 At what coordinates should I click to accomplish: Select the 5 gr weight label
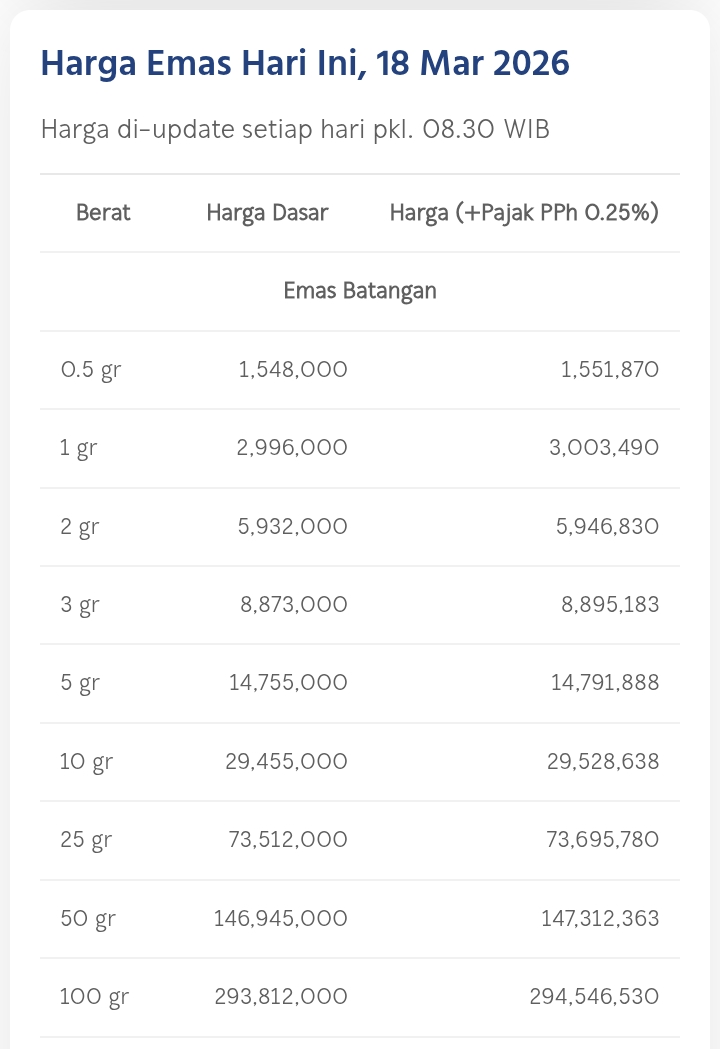(80, 684)
